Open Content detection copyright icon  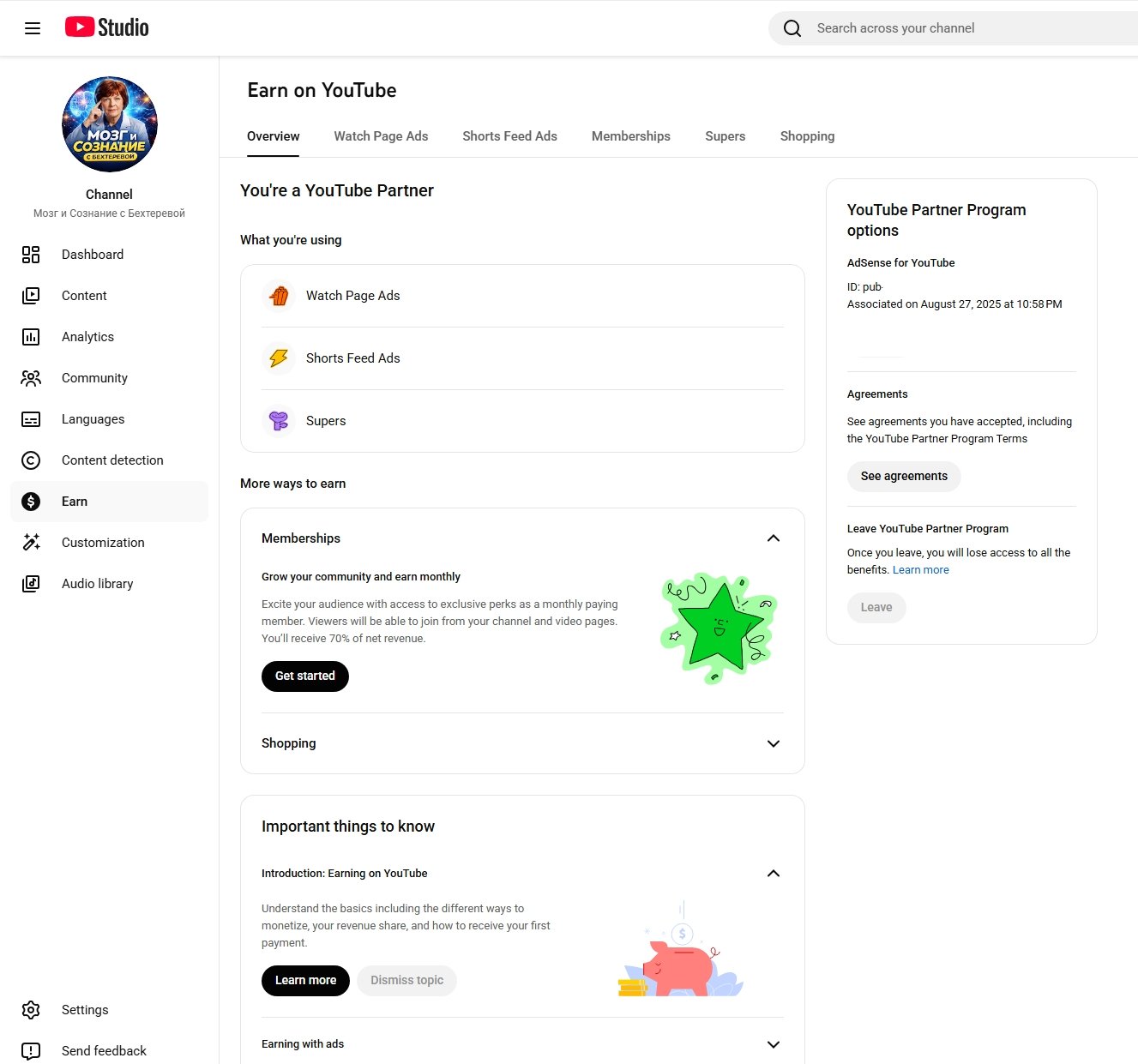click(31, 460)
